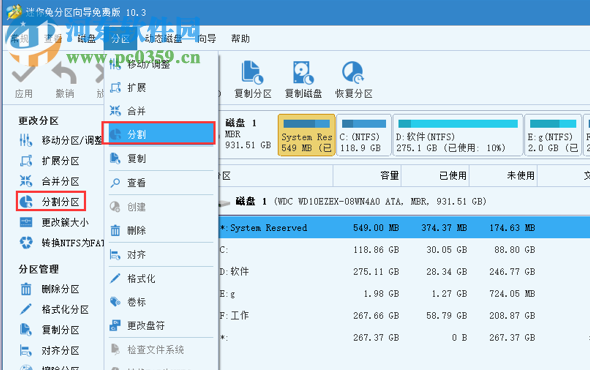Select the unallocated 267.37 GB row
This screenshot has height=370, width=590.
coord(404,338)
